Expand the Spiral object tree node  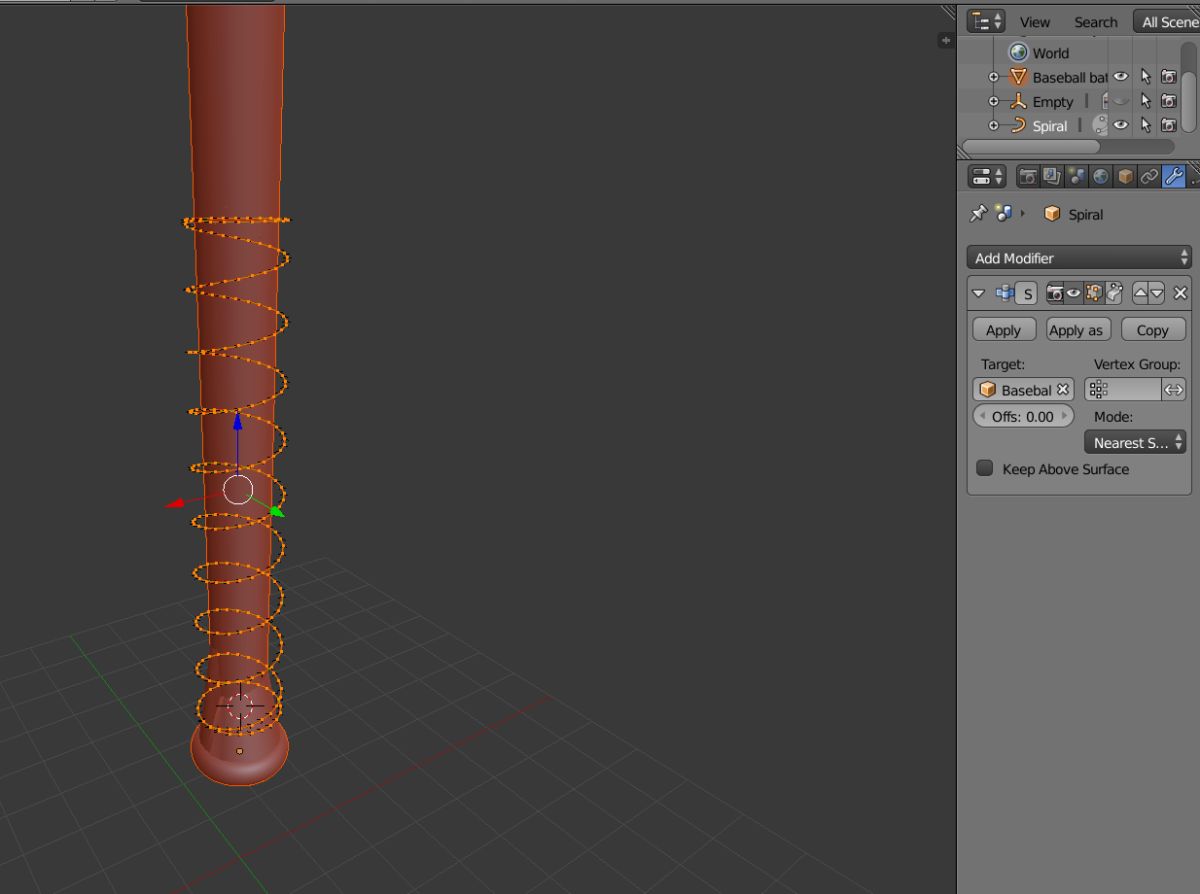[994, 126]
